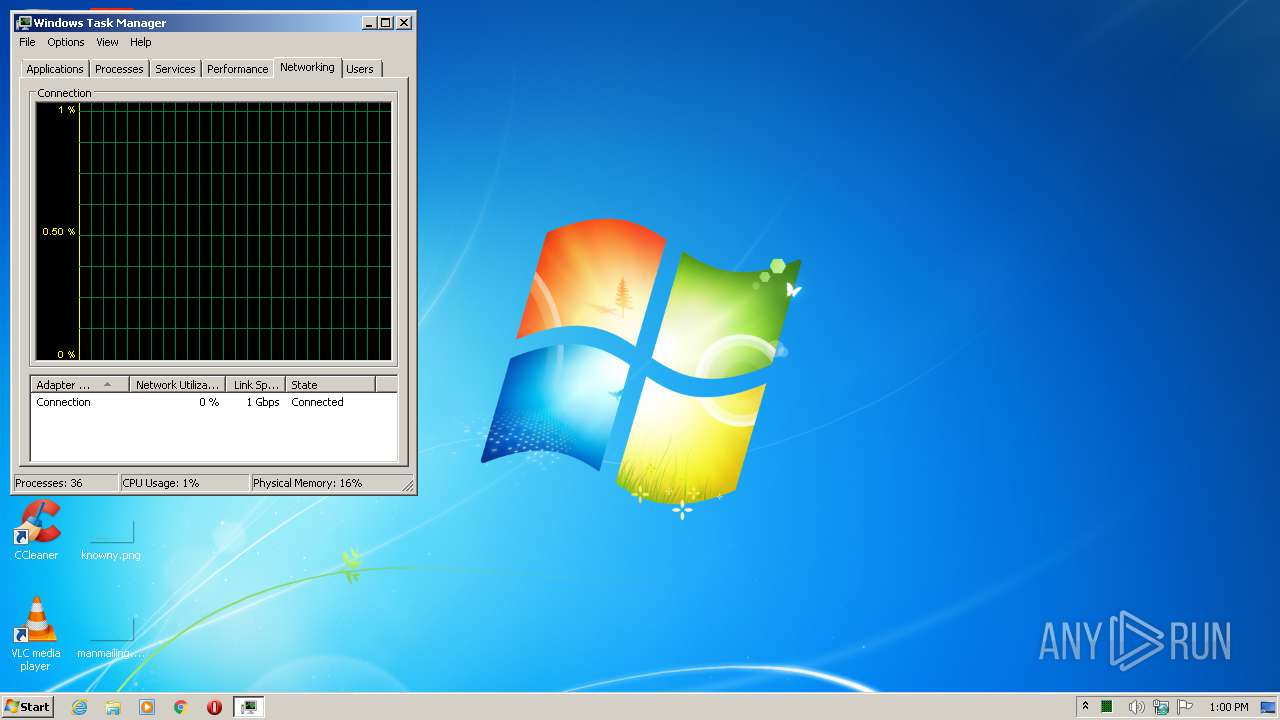The height and width of the screenshot is (720, 1280).
Task: Minimize the Task Manager window
Action: 369,22
